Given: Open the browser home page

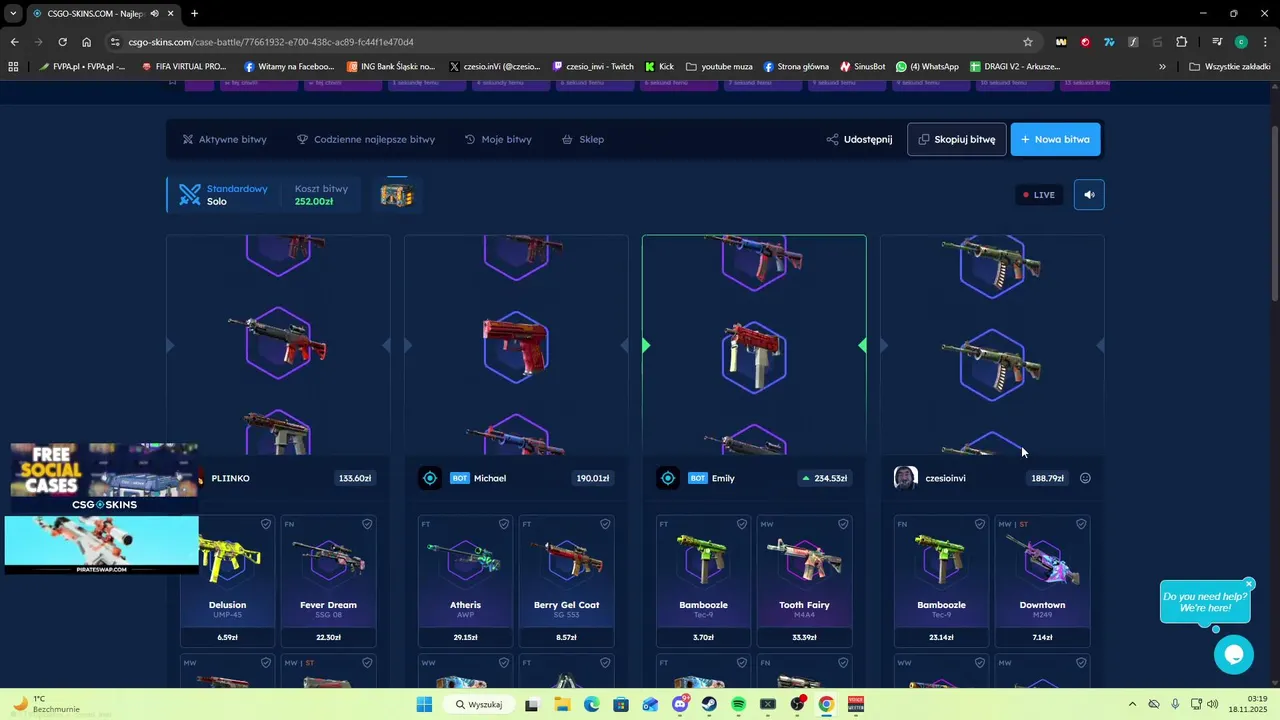Looking at the screenshot, I should [87, 42].
